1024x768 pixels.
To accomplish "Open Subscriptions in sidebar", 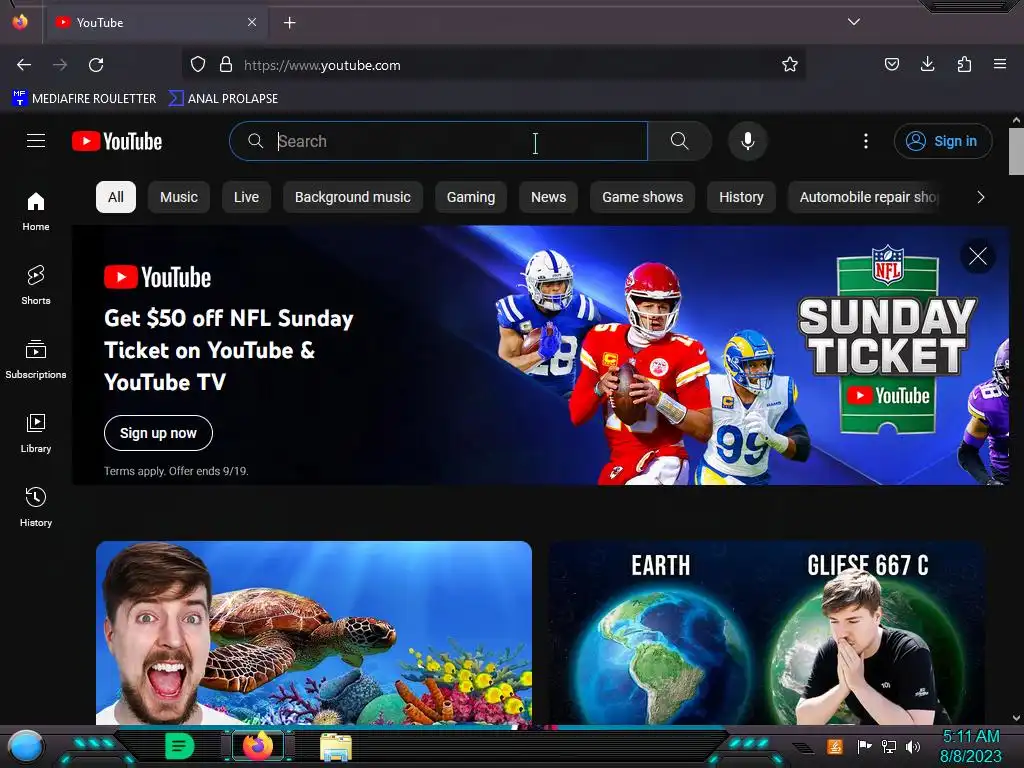I will pyautogui.click(x=36, y=359).
